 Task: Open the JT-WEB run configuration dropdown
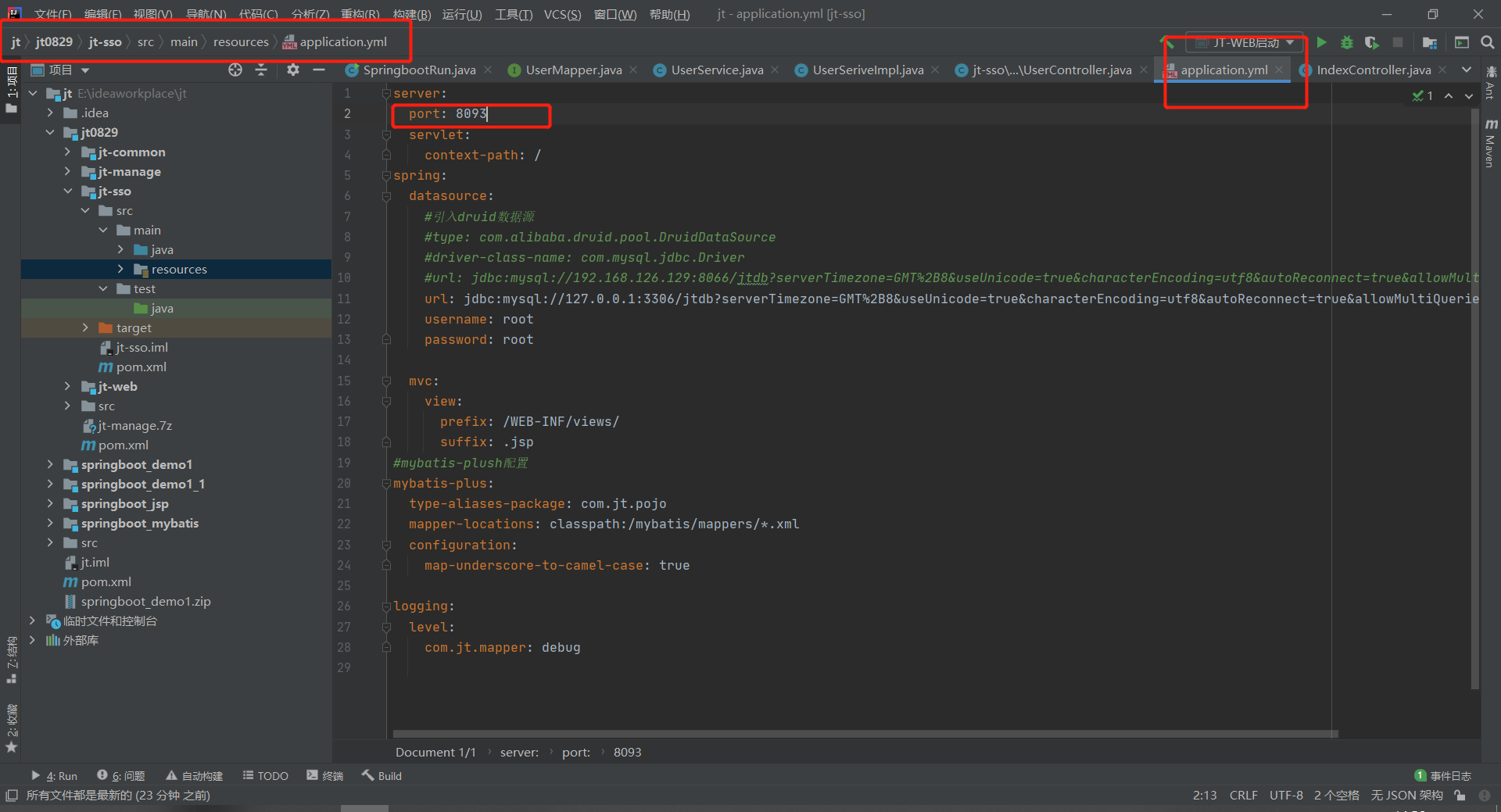coord(1245,42)
